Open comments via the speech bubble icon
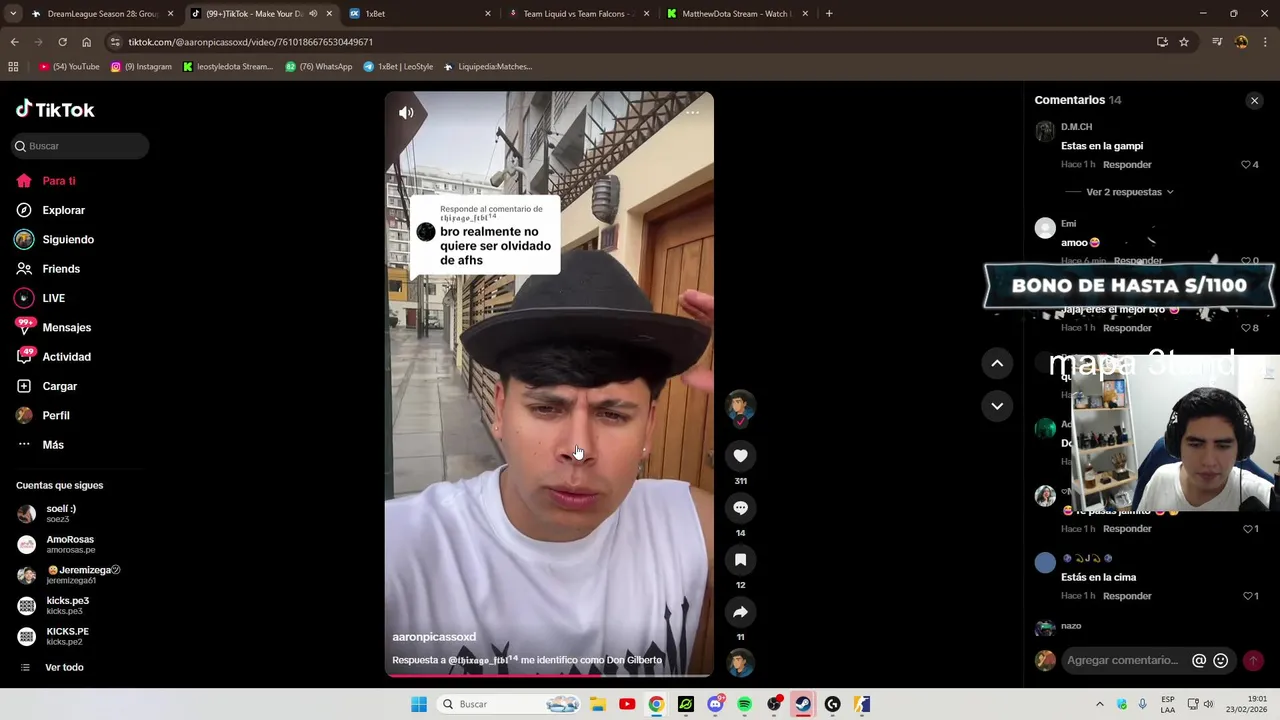1280x720 pixels. tap(740, 508)
